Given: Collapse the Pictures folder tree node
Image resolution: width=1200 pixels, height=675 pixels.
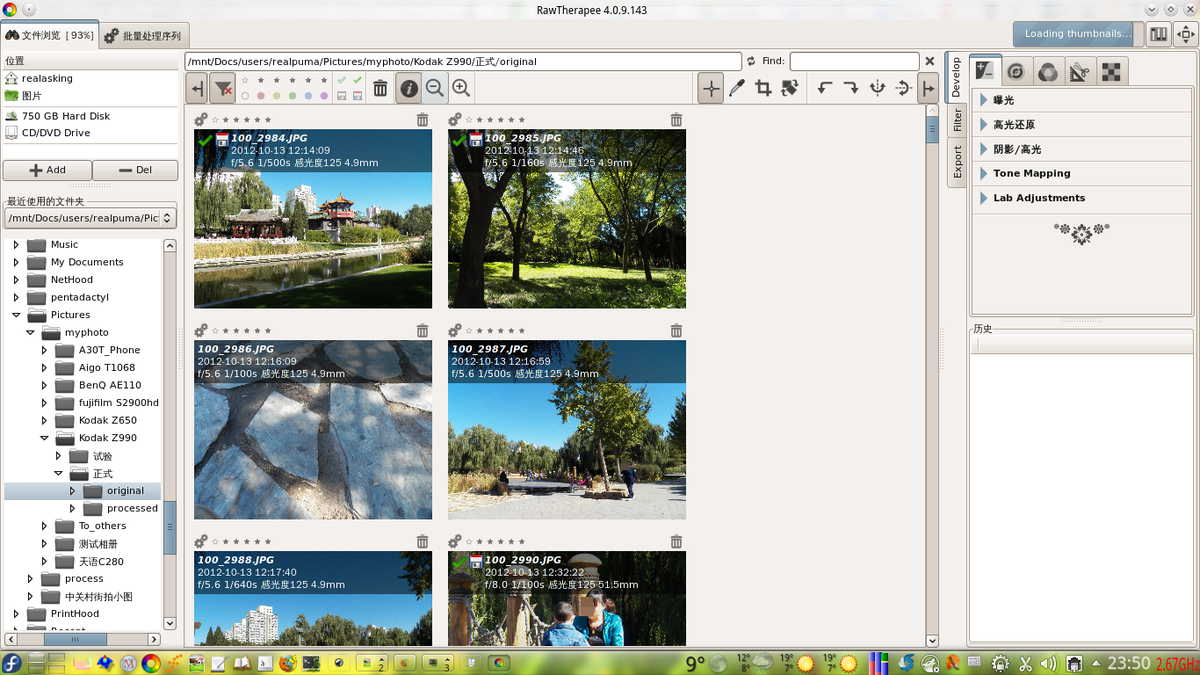Looking at the screenshot, I should (16, 315).
